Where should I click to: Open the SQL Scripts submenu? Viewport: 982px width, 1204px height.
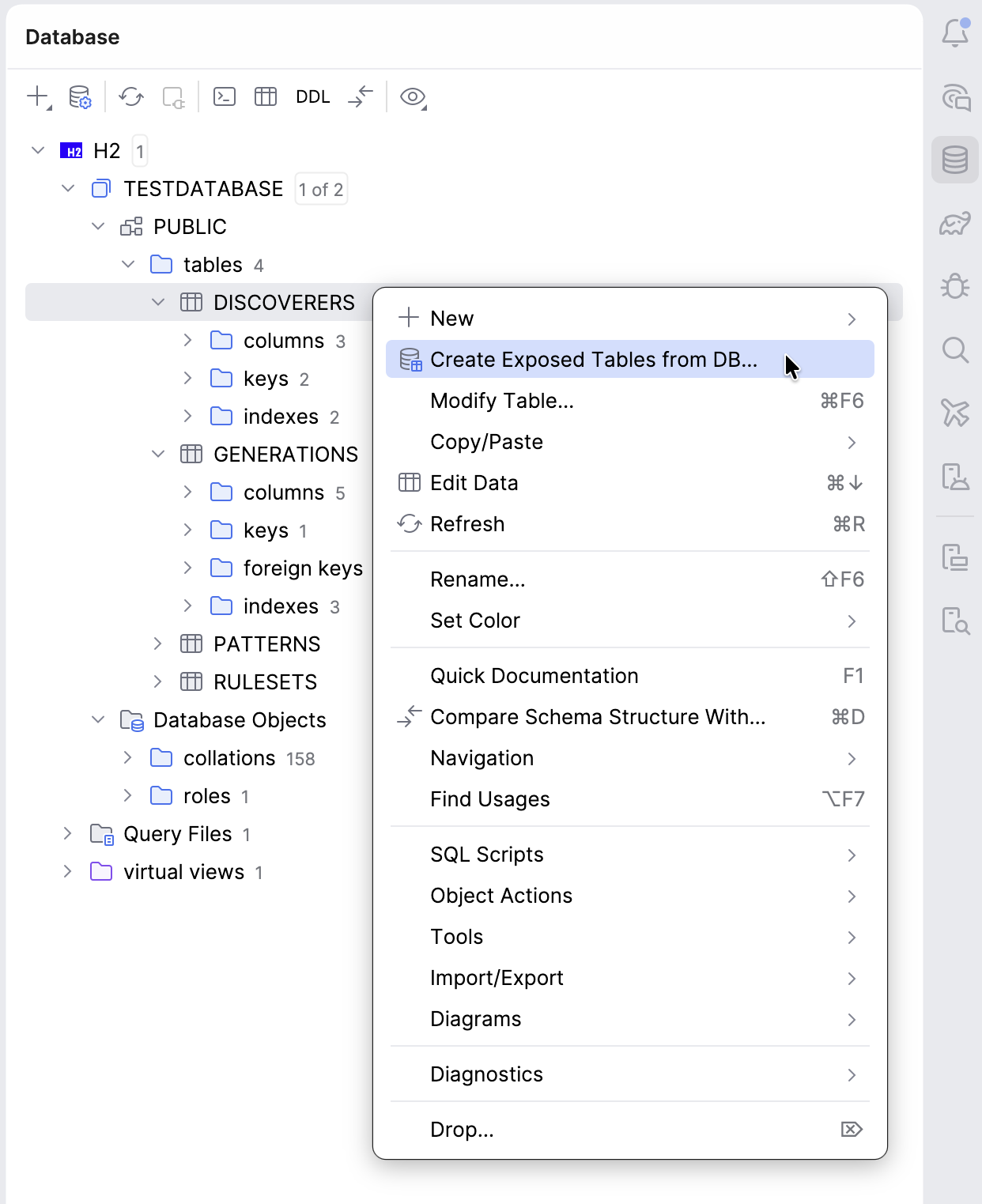[630, 855]
